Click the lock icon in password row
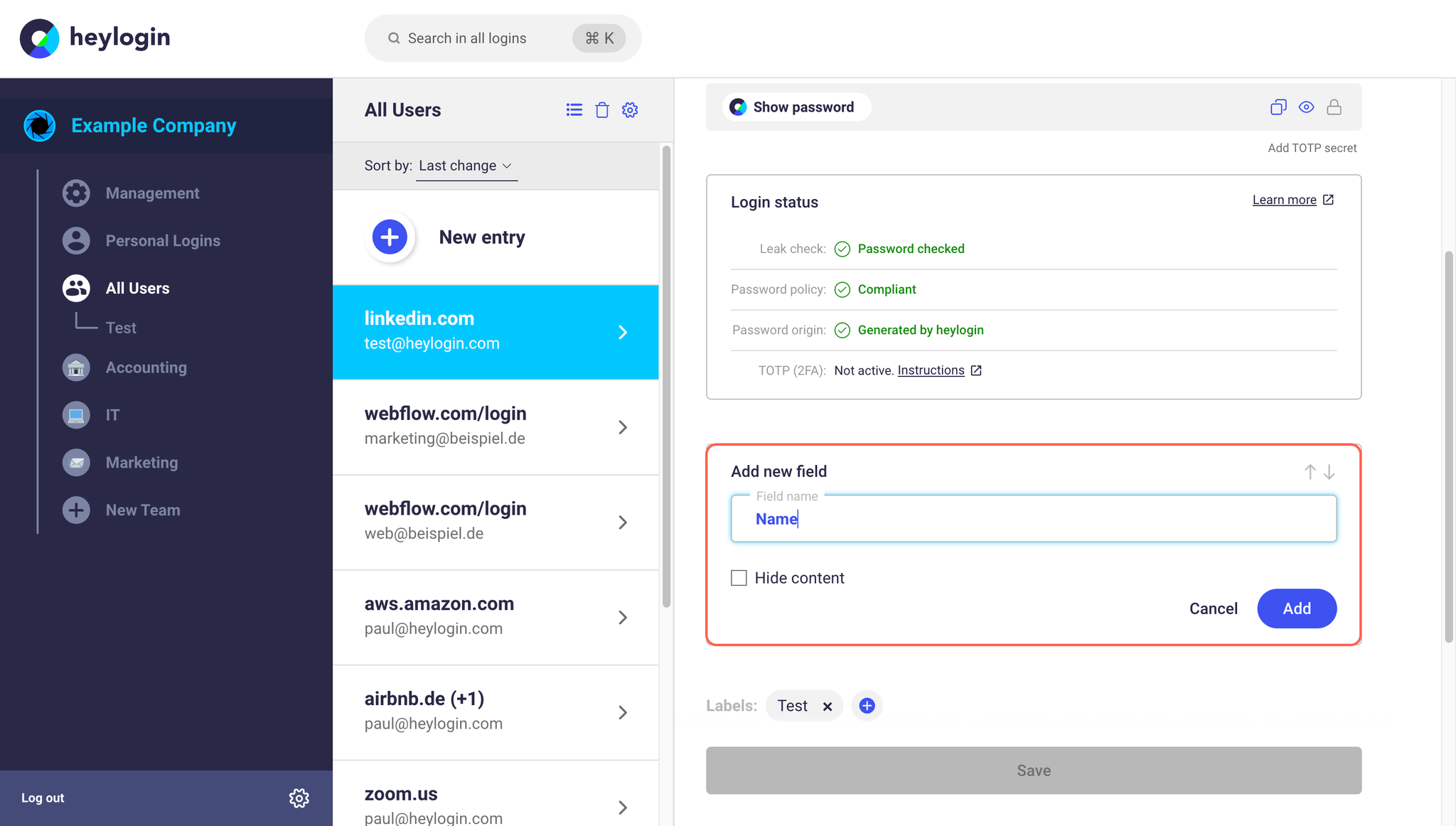This screenshot has width=1456, height=826. 1334,107
